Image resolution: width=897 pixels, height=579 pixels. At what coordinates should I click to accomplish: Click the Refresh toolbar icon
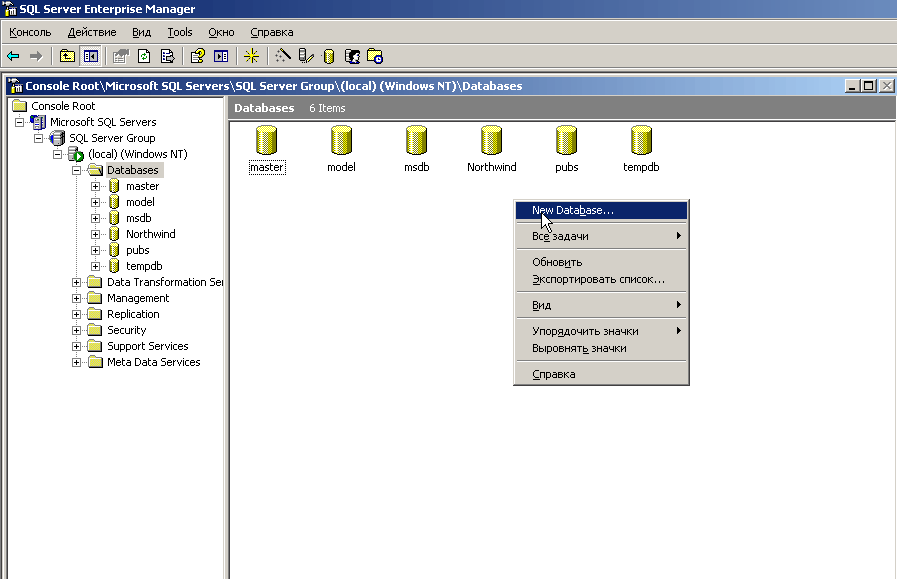144,56
